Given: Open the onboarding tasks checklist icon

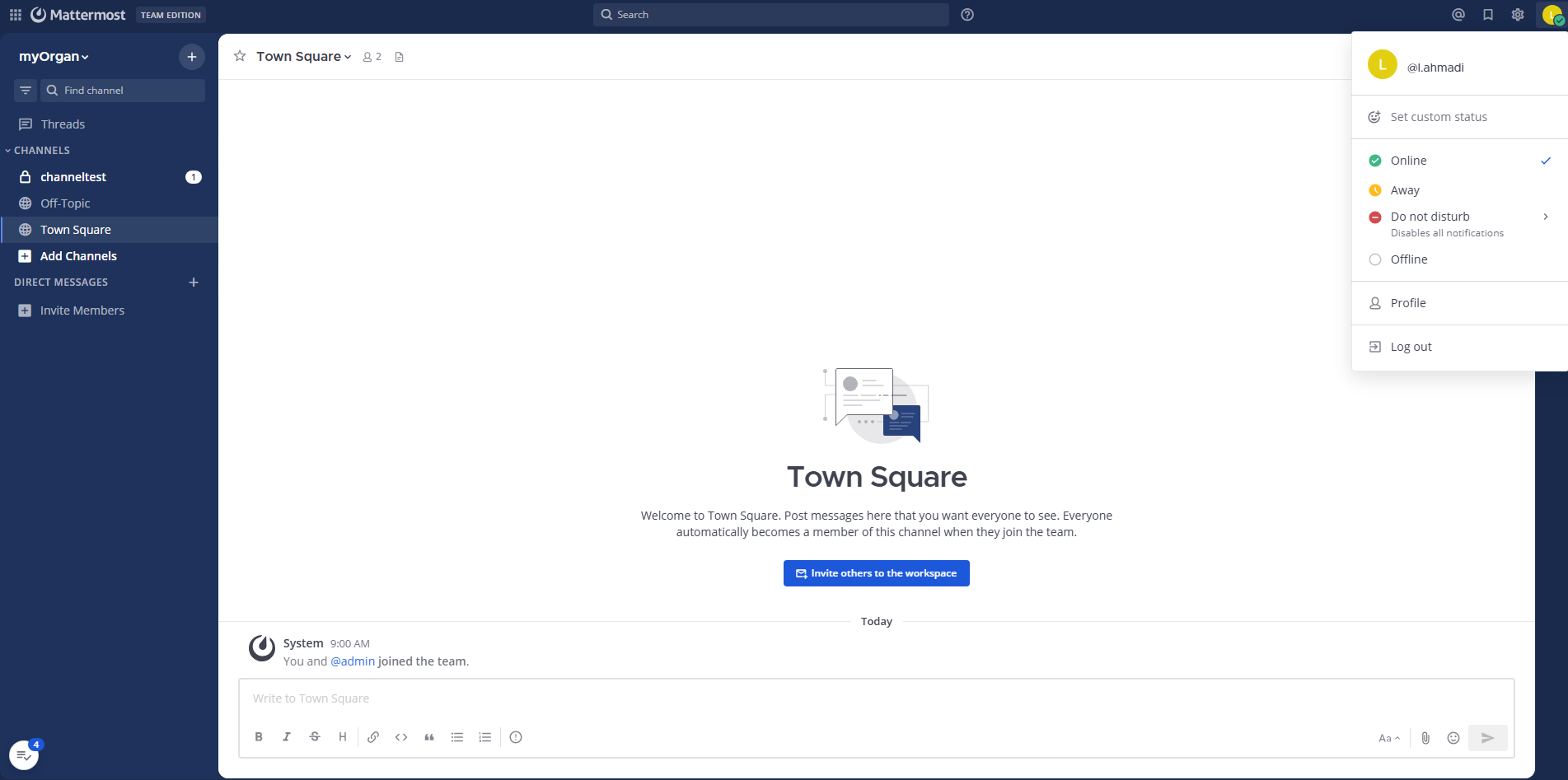Looking at the screenshot, I should click(24, 754).
